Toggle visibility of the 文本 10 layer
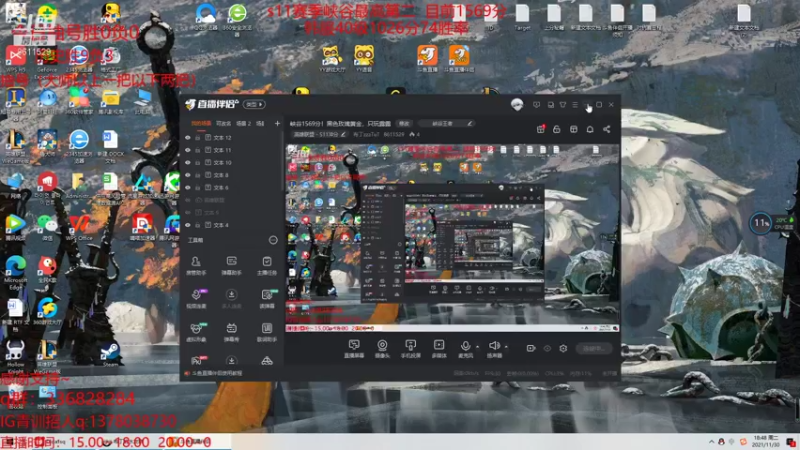 click(188, 162)
